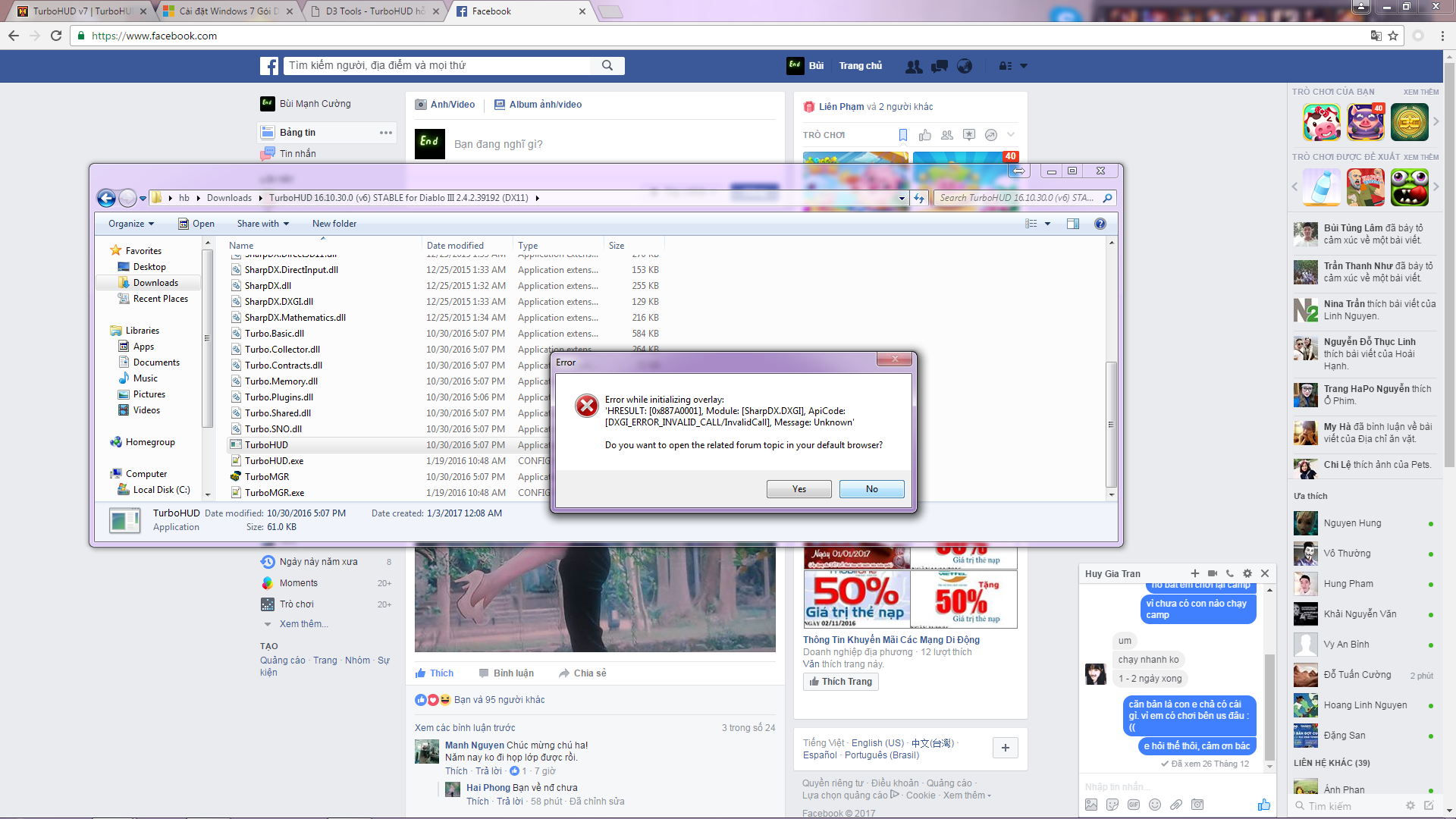This screenshot has height=819, width=1456.
Task: Toggle Explorer preview pane icon
Action: click(x=1073, y=224)
